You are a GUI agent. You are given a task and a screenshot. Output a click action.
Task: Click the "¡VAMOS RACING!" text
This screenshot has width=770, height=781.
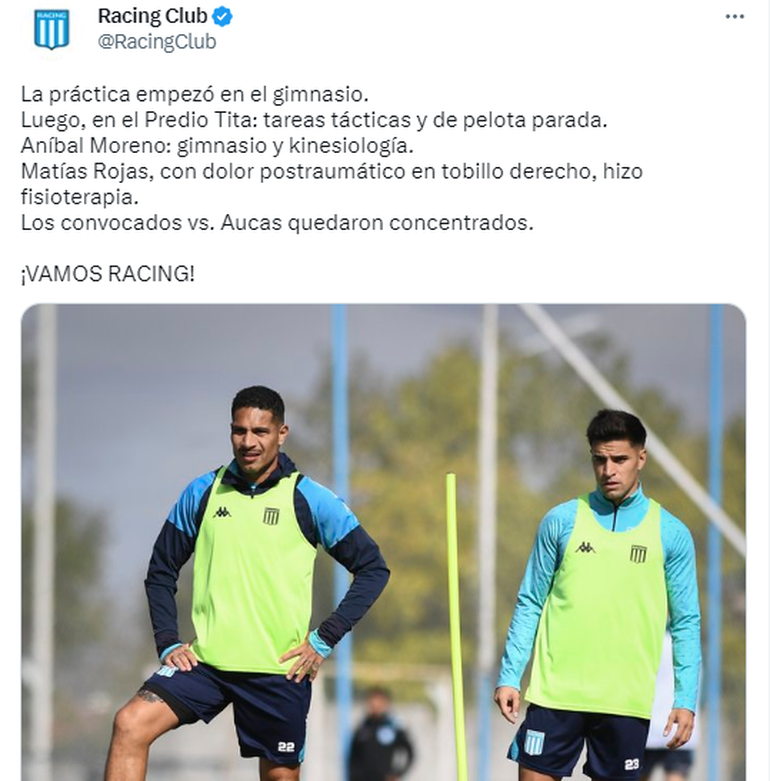(x=108, y=274)
